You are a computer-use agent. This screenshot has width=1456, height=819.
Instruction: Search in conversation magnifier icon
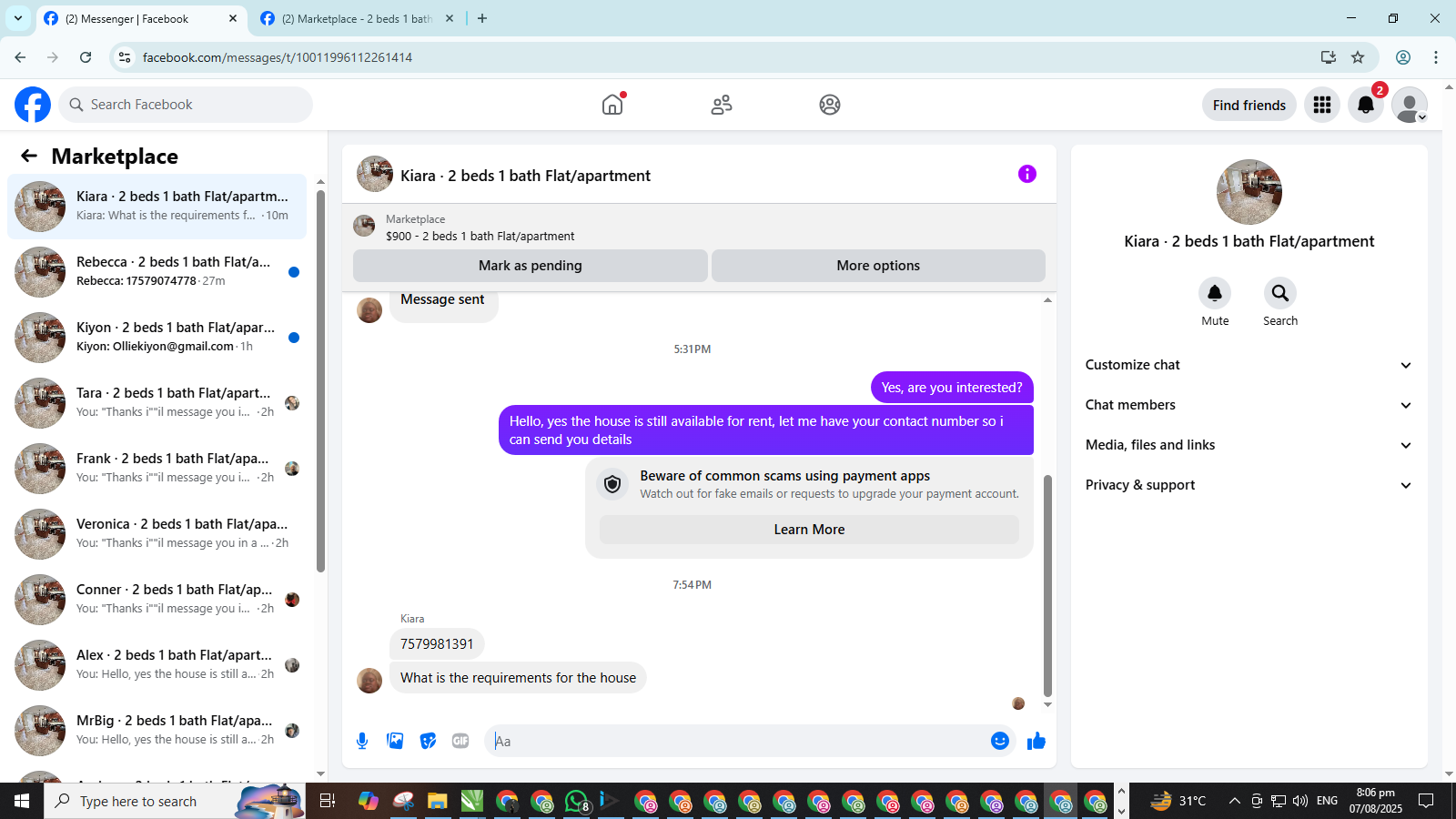coord(1280,293)
